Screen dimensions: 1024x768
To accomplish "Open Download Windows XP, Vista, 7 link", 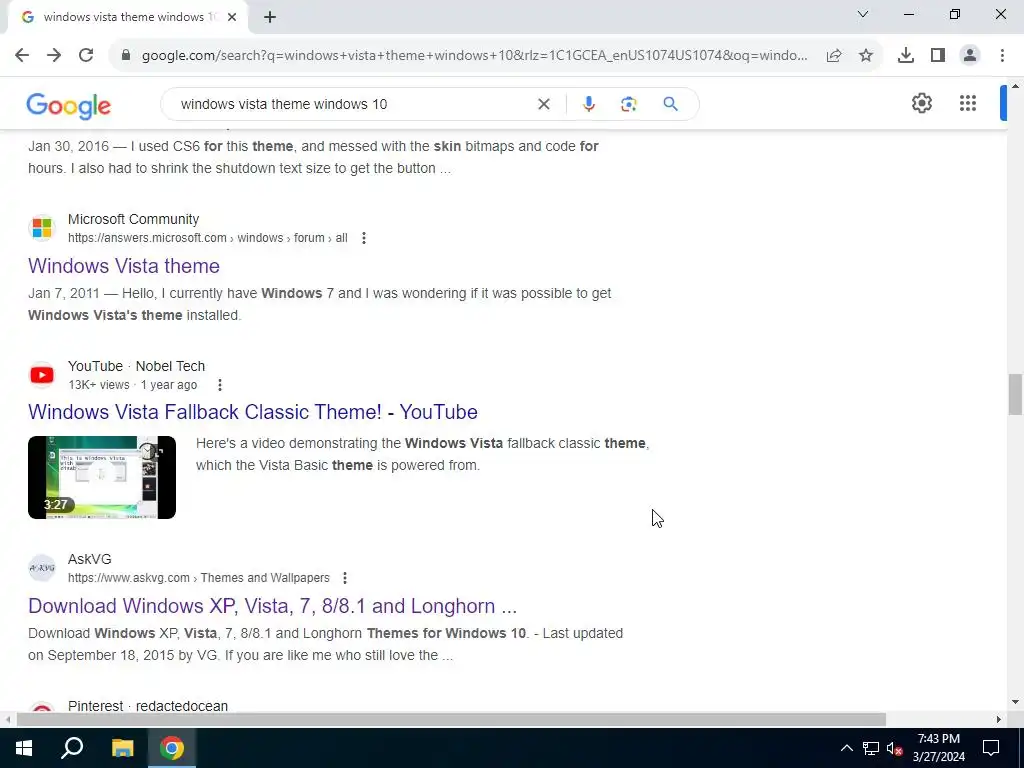I will pyautogui.click(x=272, y=606).
